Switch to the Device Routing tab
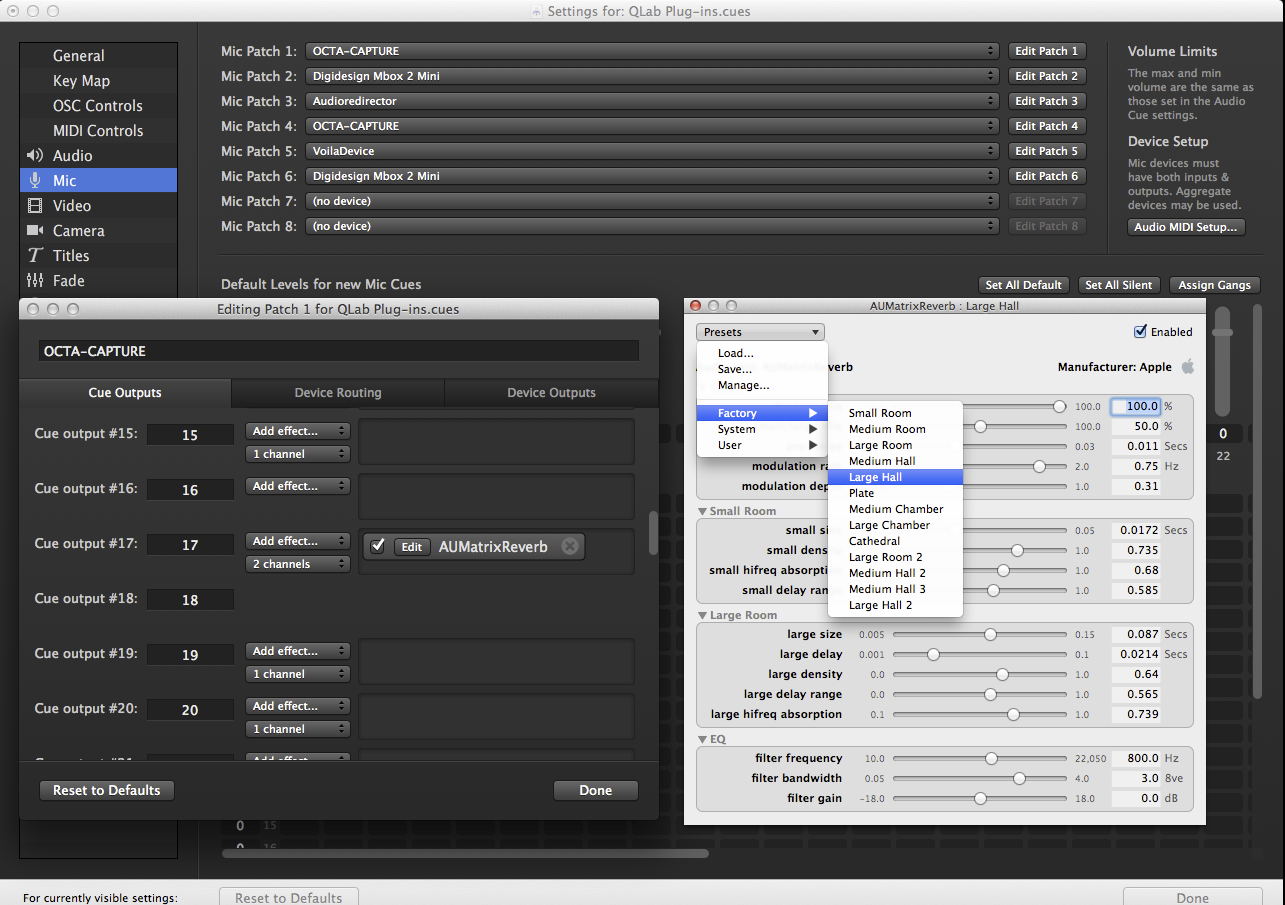The image size is (1285, 905). [337, 393]
